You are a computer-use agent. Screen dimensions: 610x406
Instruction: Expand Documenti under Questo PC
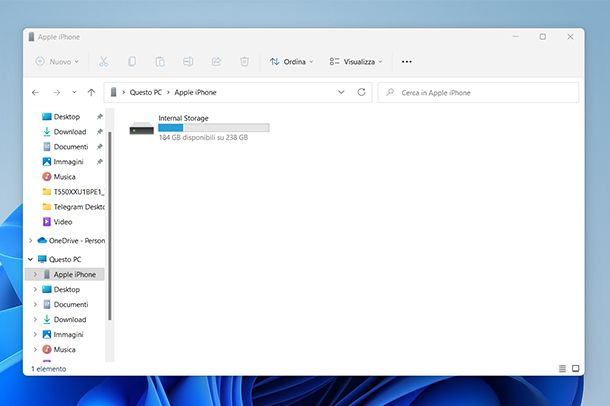pos(35,304)
